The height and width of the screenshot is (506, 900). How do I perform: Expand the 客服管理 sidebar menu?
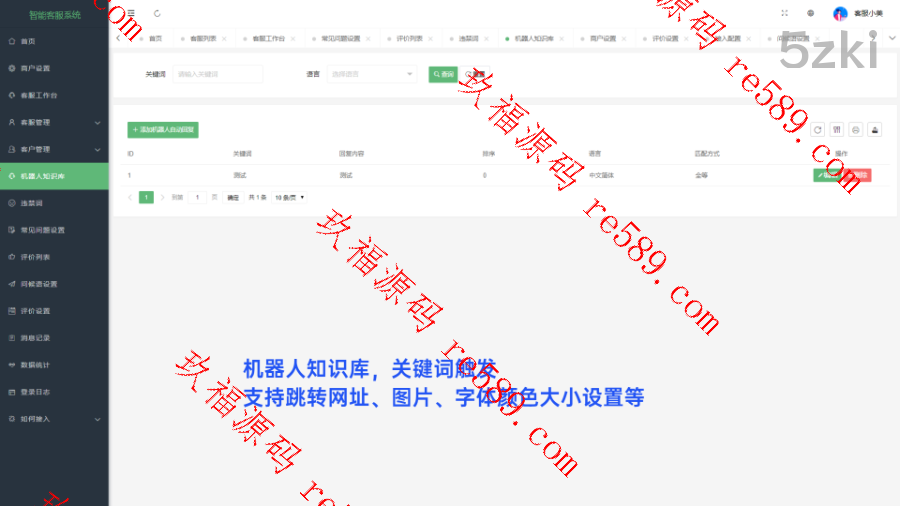pyautogui.click(x=54, y=122)
